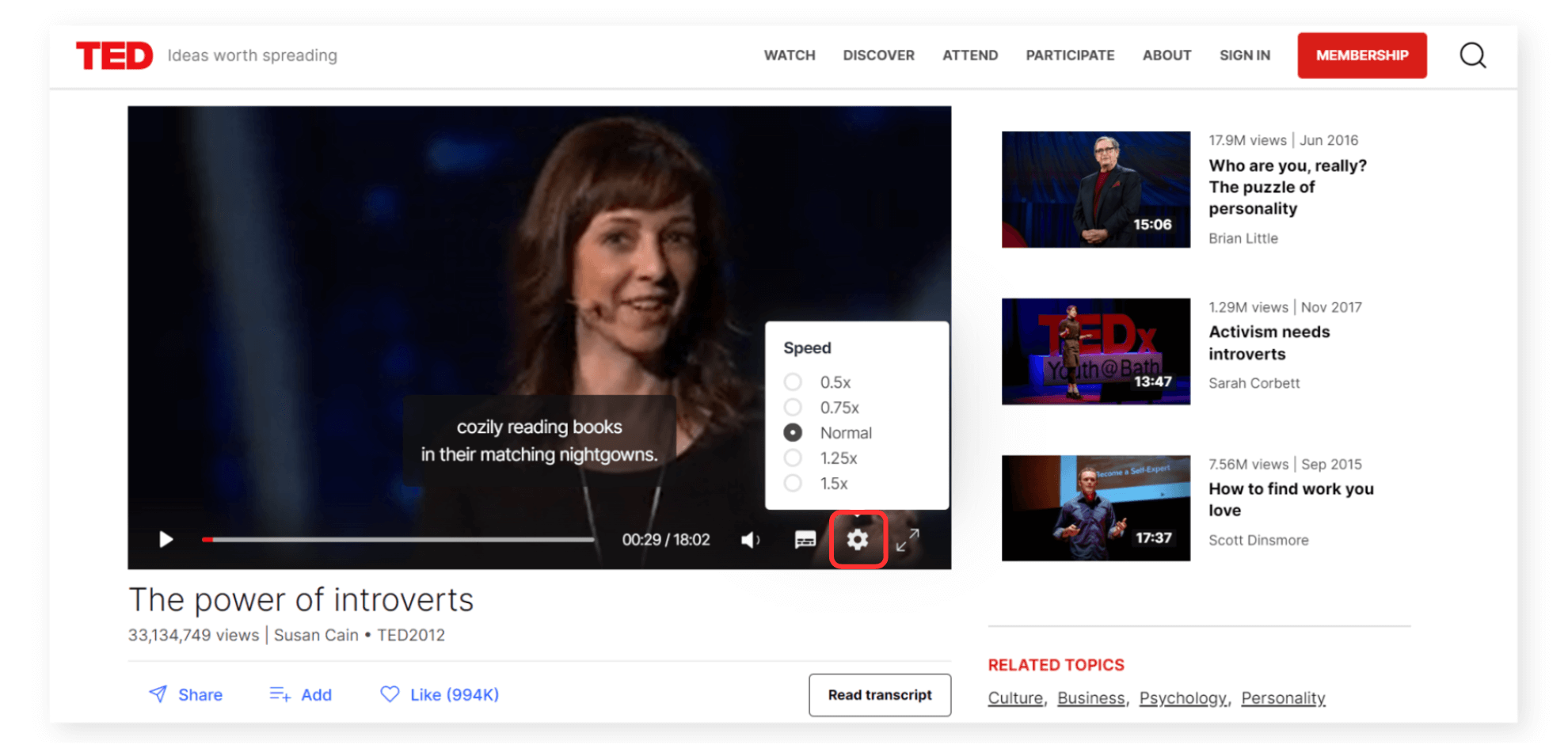Click the TED logo
Image resolution: width=1568 pixels, height=752 pixels.
[x=115, y=55]
